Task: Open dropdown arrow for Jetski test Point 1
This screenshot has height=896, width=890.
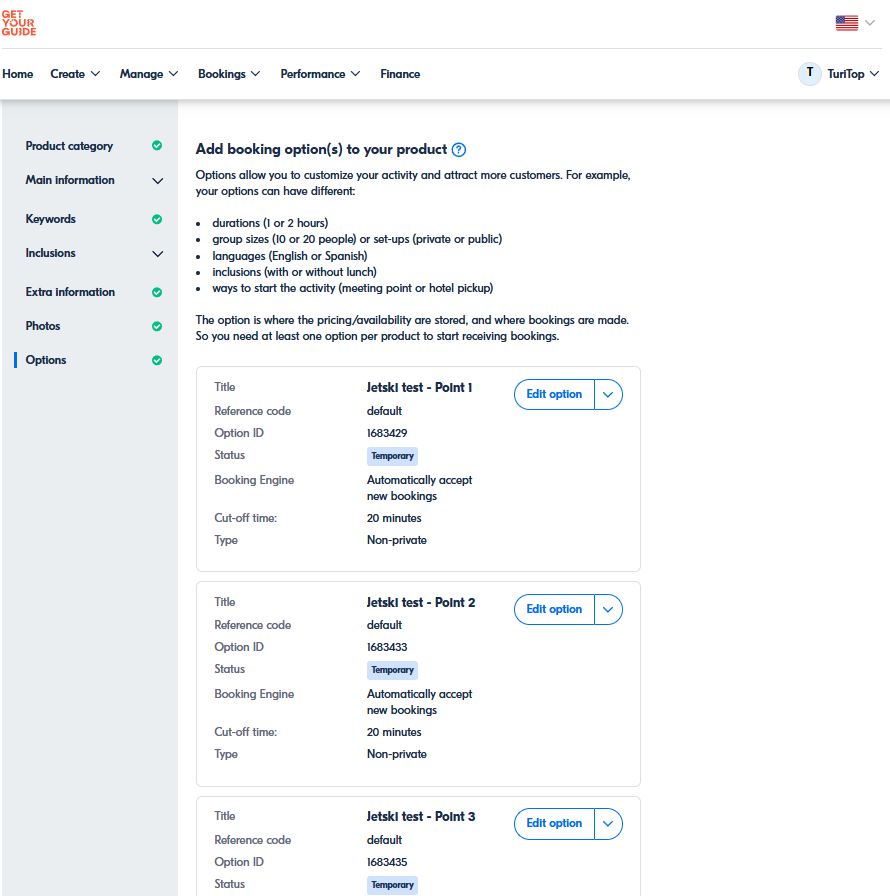Action: pyautogui.click(x=608, y=395)
